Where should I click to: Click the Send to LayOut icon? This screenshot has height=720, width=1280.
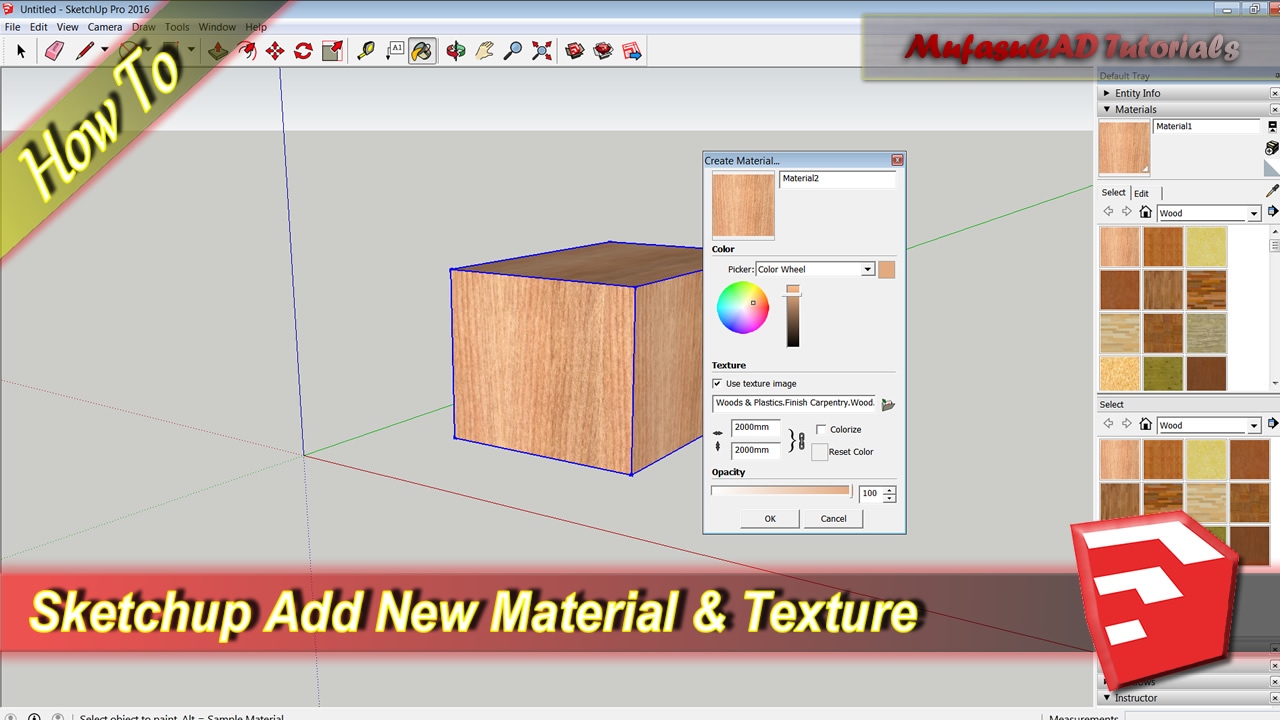[x=631, y=51]
